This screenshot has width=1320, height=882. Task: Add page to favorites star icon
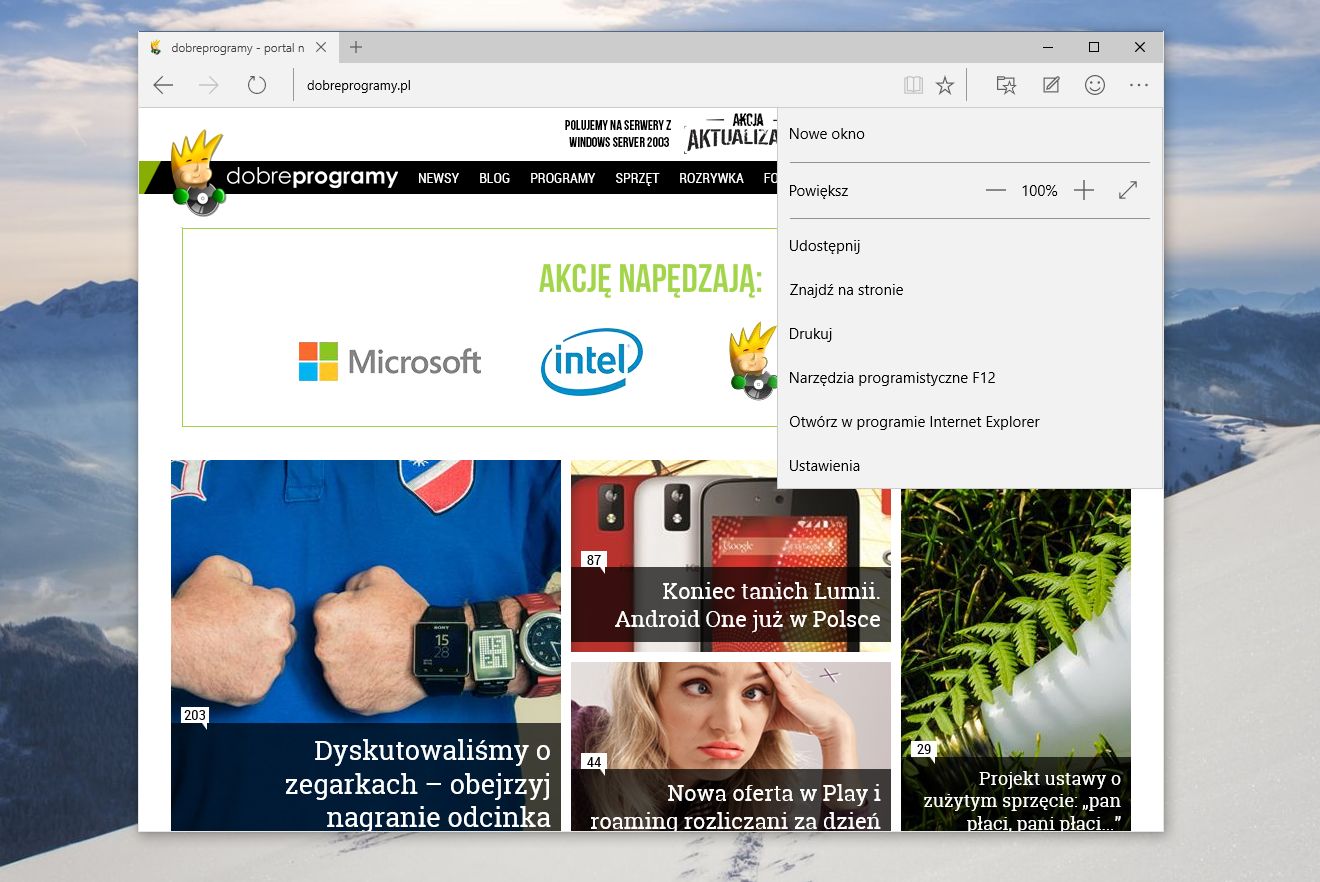pyautogui.click(x=945, y=86)
